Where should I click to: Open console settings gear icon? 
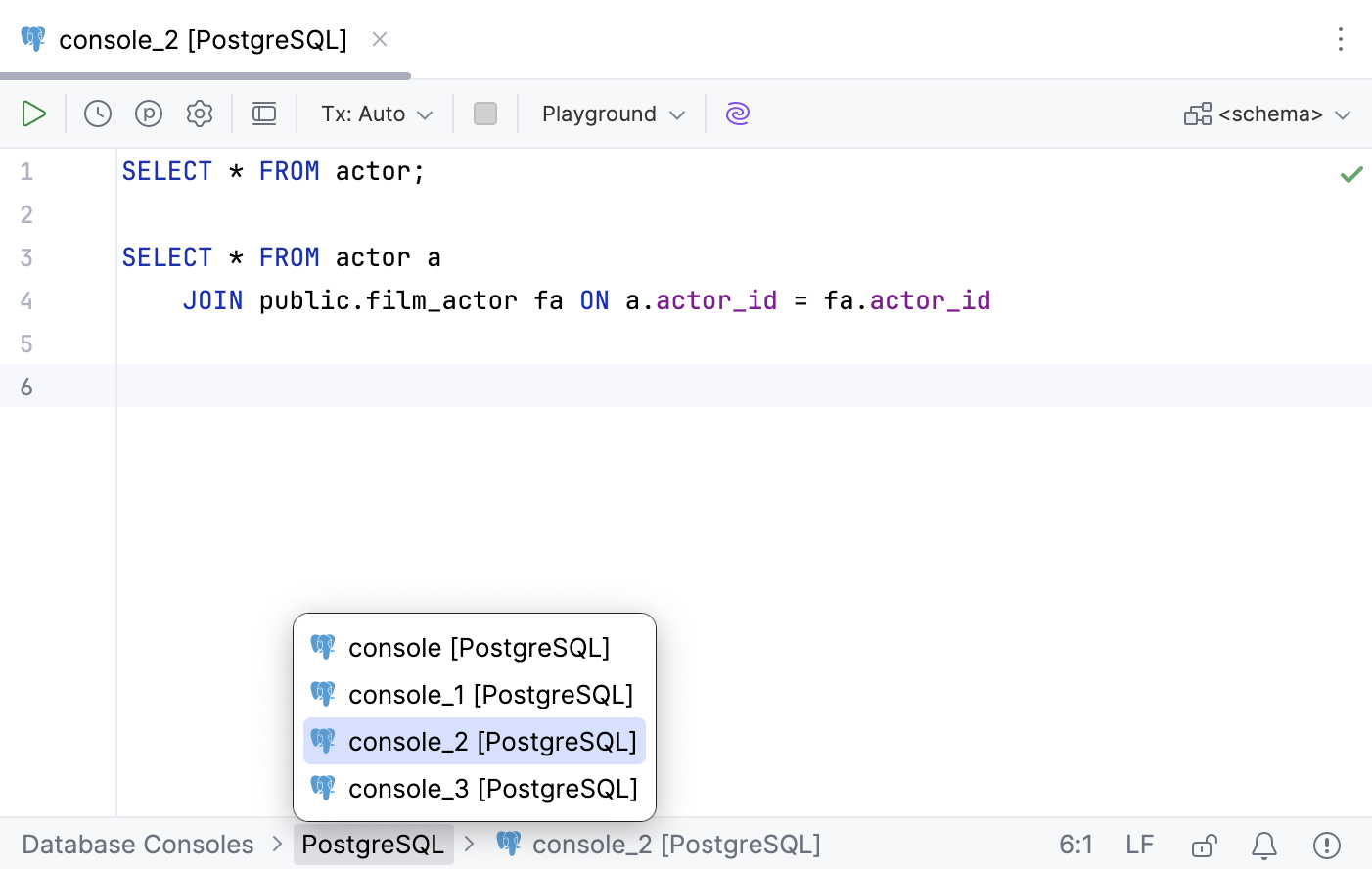pyautogui.click(x=200, y=114)
